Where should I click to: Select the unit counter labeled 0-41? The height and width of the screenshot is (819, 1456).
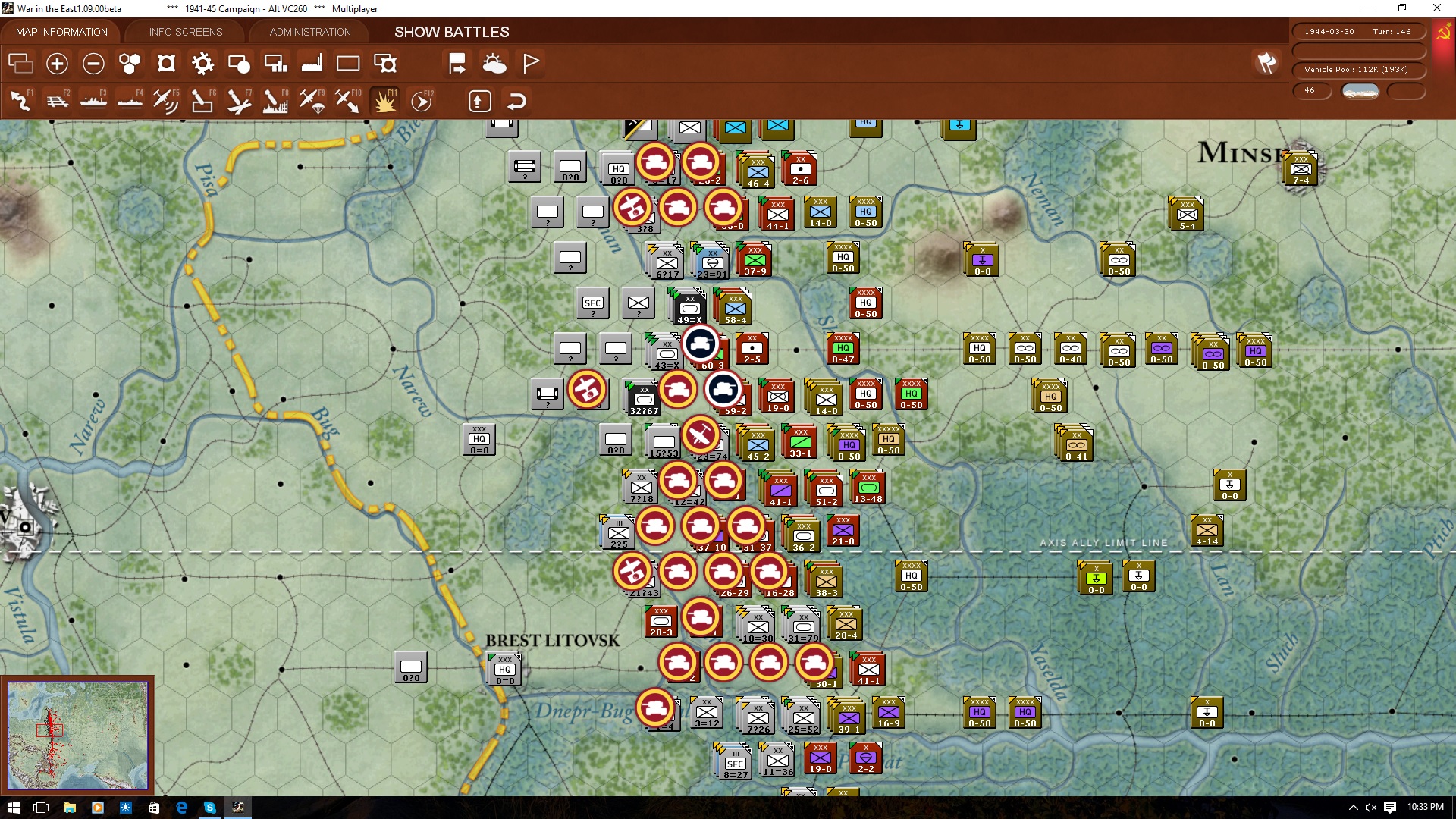click(x=1077, y=445)
